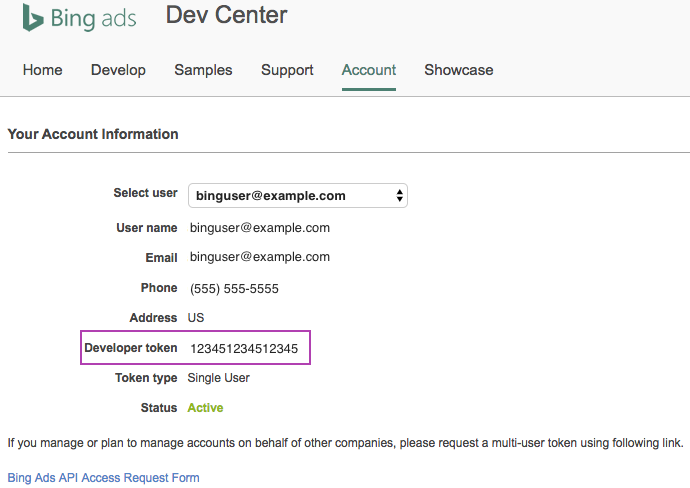Click the green Active status text
690x488 pixels.
(x=205, y=408)
